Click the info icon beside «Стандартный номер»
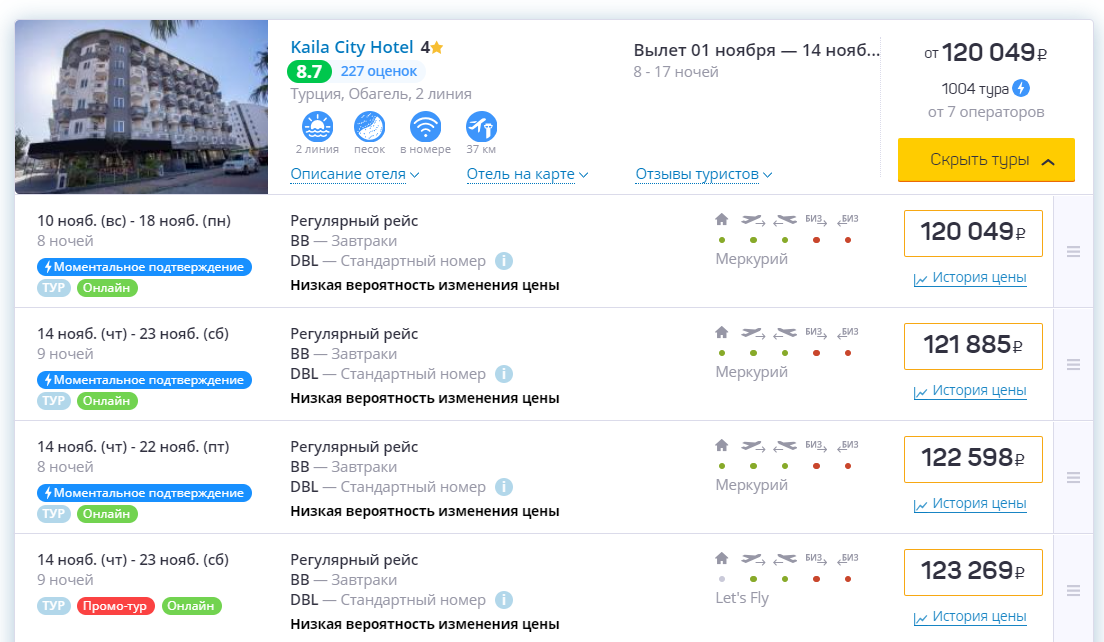Image resolution: width=1104 pixels, height=642 pixels. tap(504, 260)
